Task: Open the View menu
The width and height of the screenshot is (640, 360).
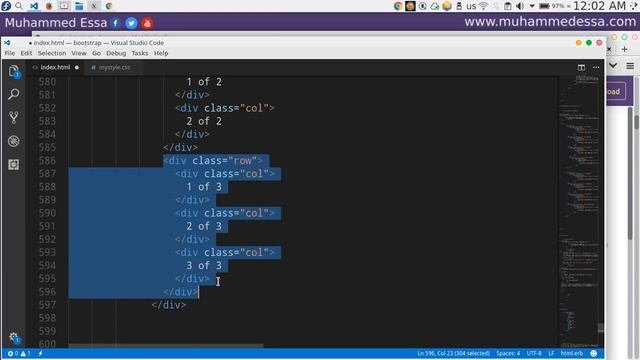Action: 79,53
